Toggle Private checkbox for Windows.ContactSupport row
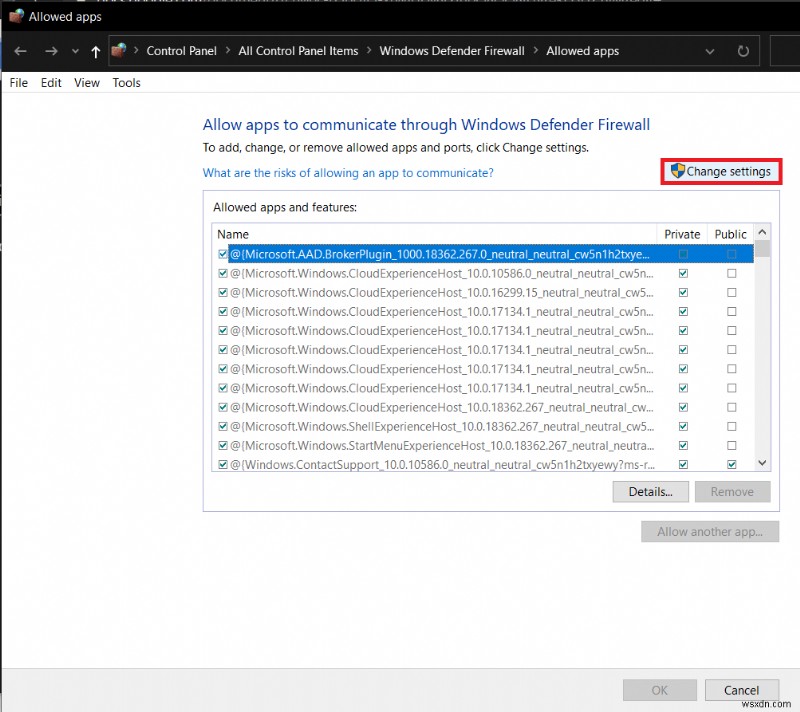This screenshot has width=800, height=712. click(x=683, y=465)
